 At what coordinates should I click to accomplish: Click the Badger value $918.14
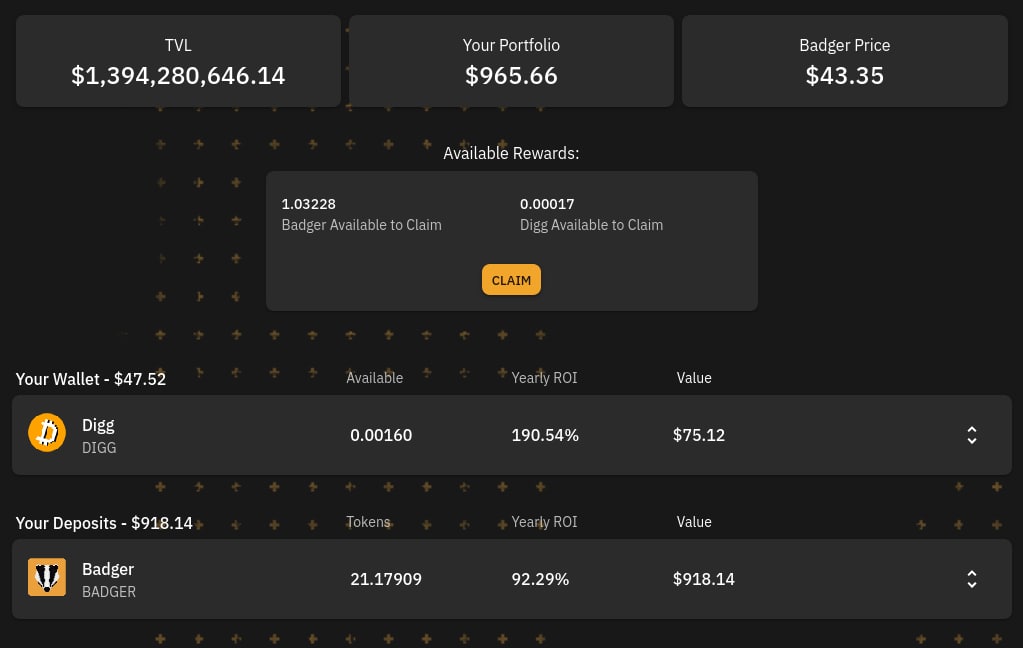(704, 579)
